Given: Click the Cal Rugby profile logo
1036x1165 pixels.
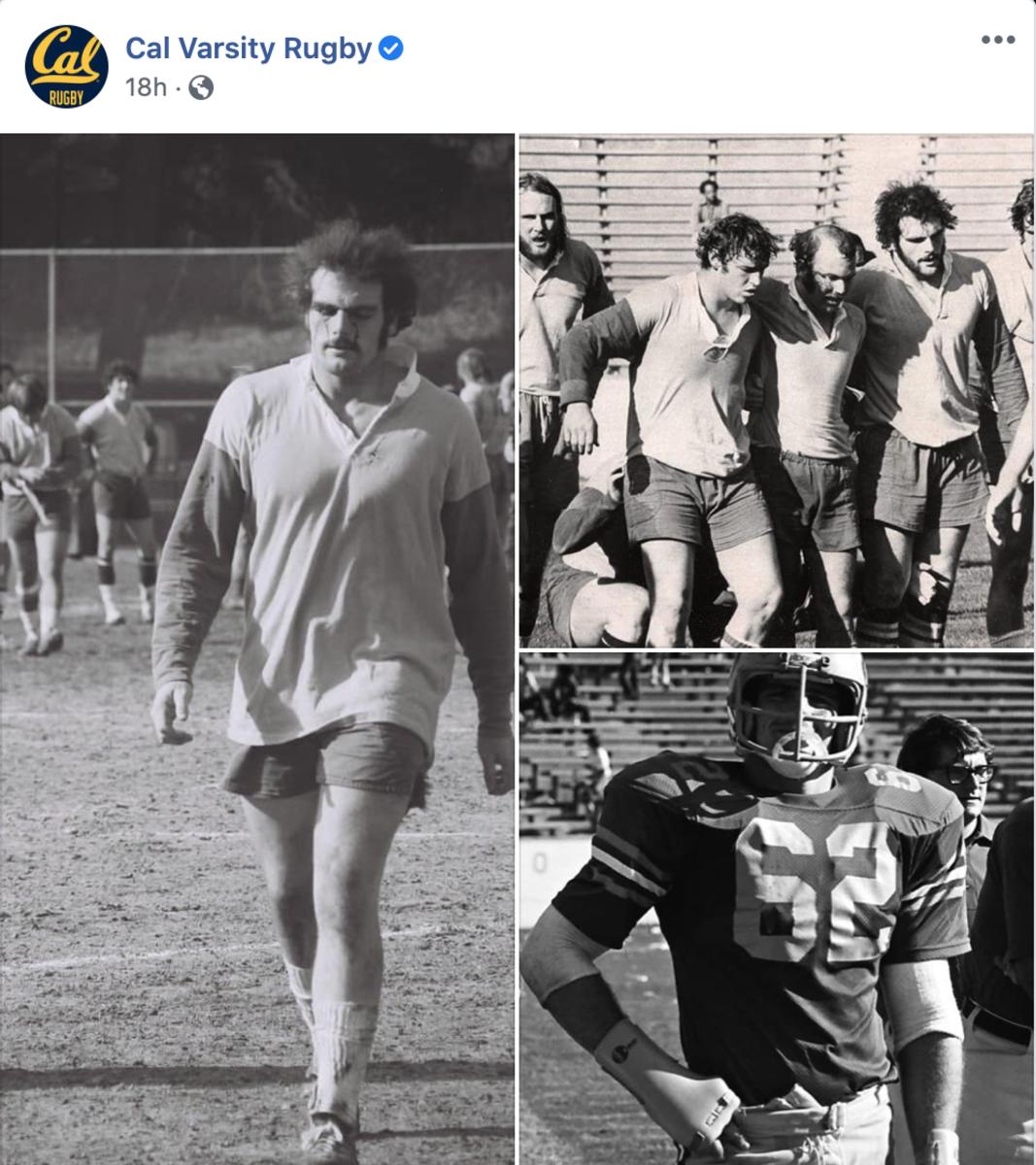Looking at the screenshot, I should point(66,66).
